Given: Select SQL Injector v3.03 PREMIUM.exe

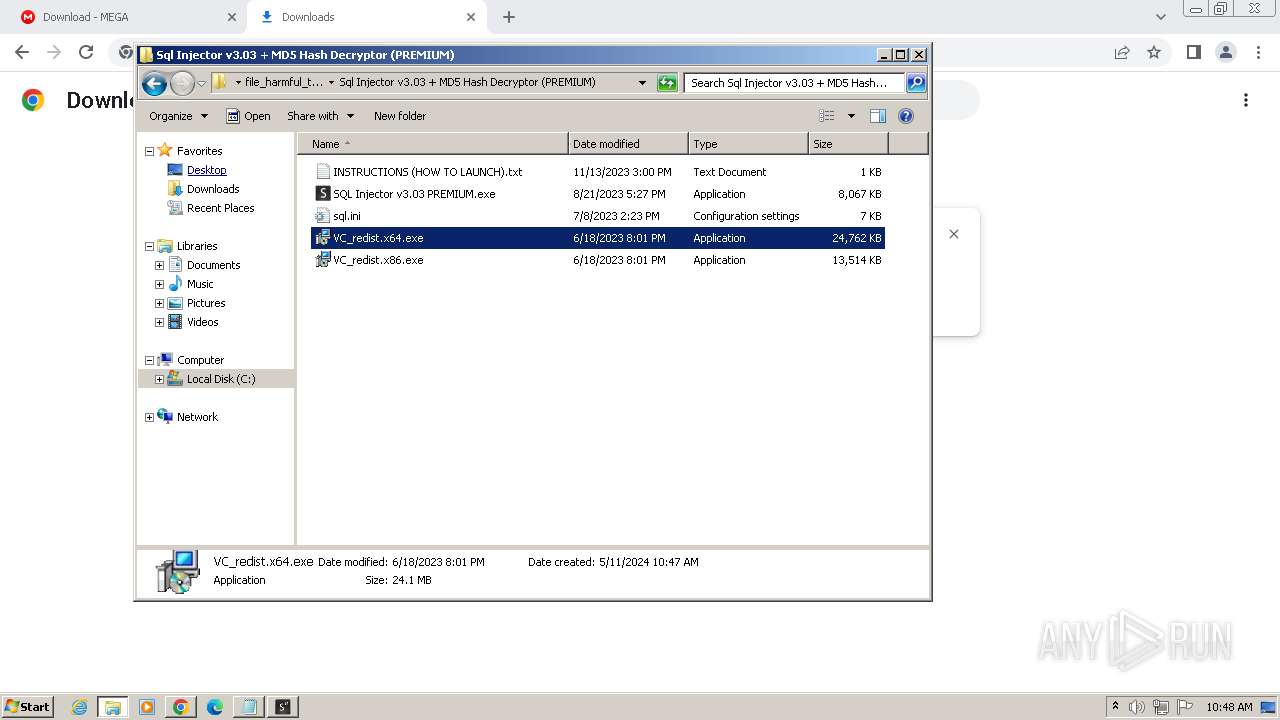Looking at the screenshot, I should coord(598,194).
